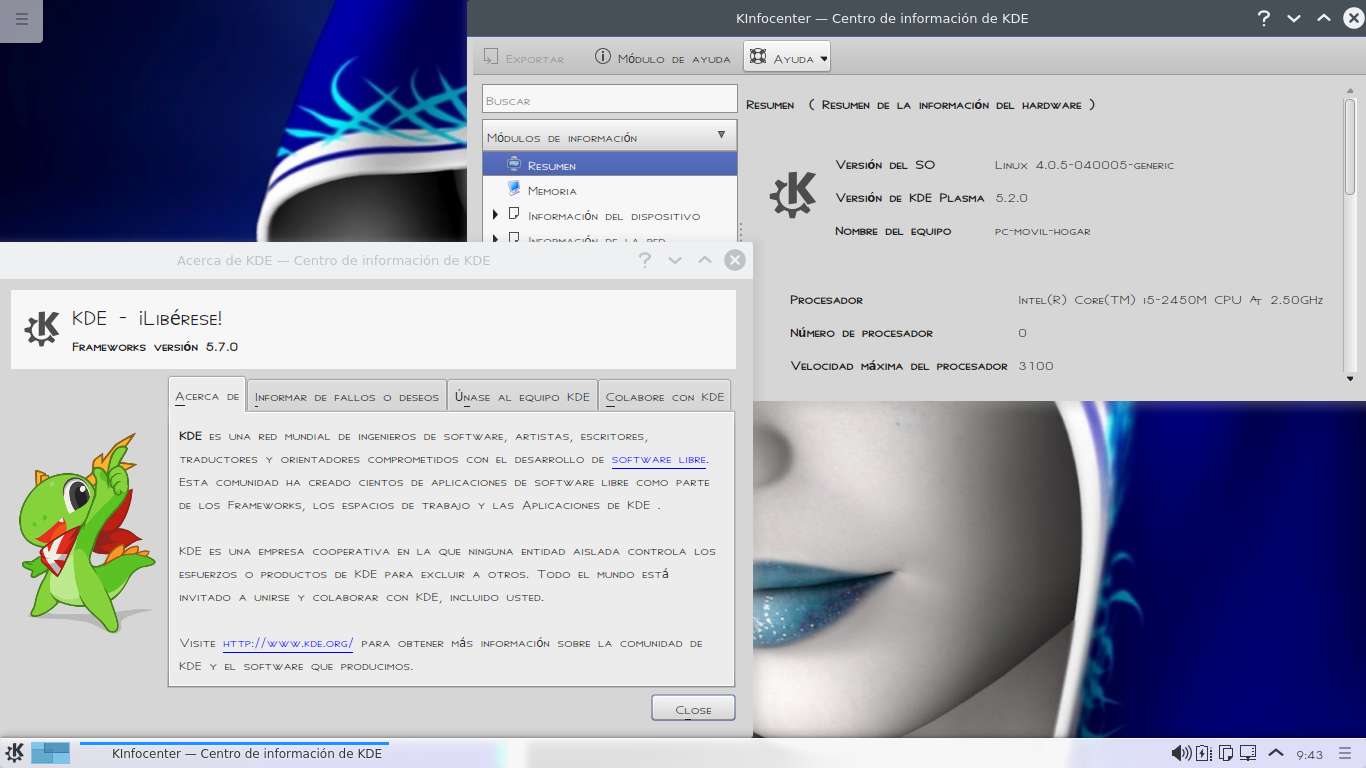Show hidden system tray icons arrow

1276,753
